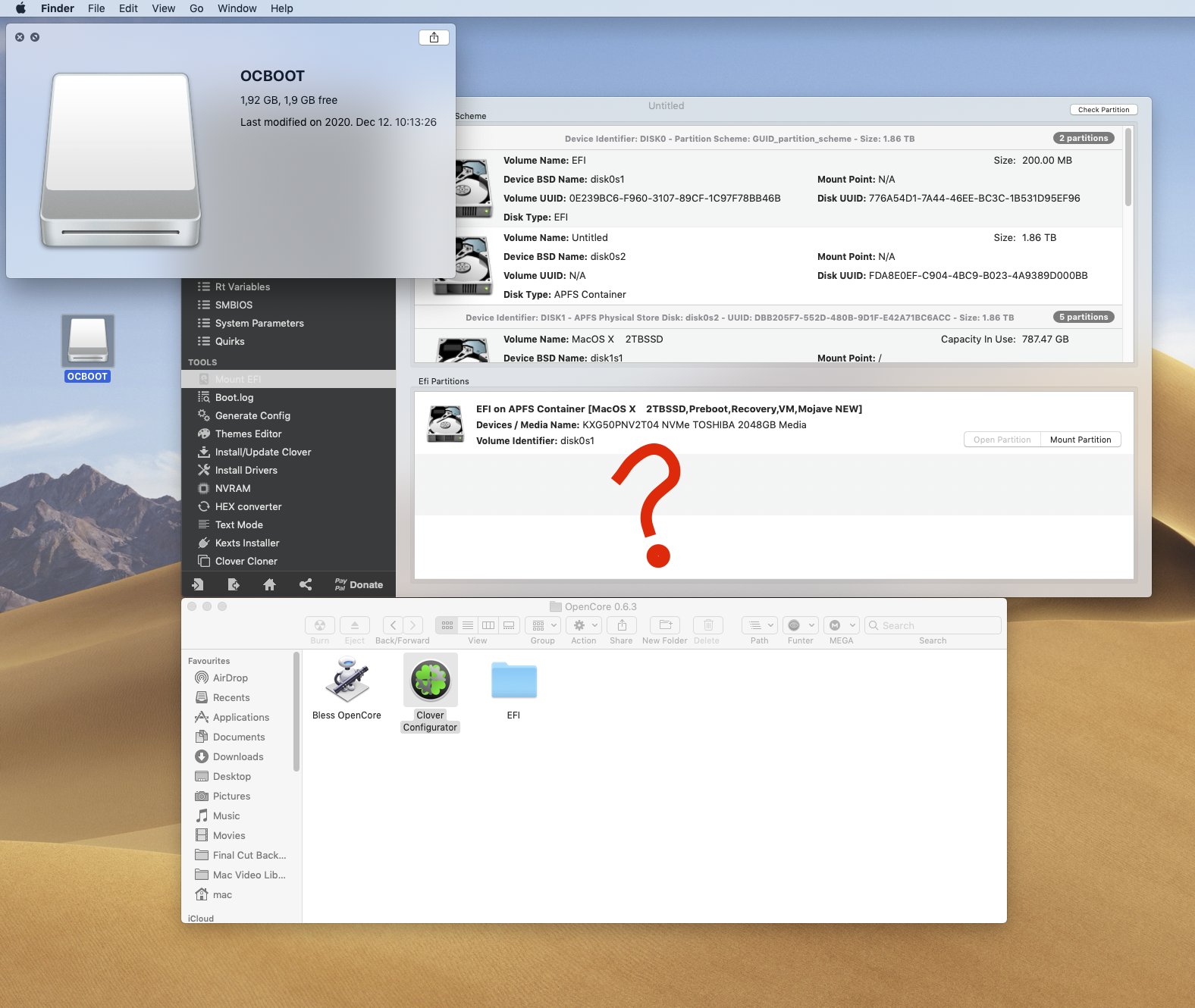Open the Path dropdown in Finder toolbar
Image resolution: width=1195 pixels, height=1008 pixels.
[x=760, y=625]
